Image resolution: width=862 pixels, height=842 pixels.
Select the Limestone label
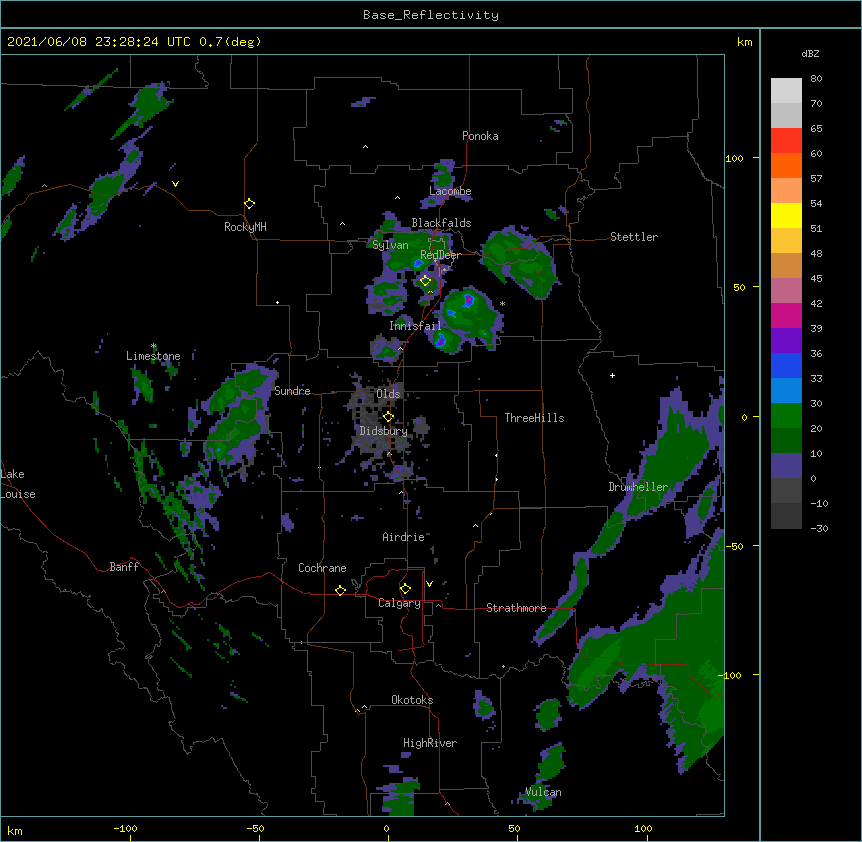point(153,356)
